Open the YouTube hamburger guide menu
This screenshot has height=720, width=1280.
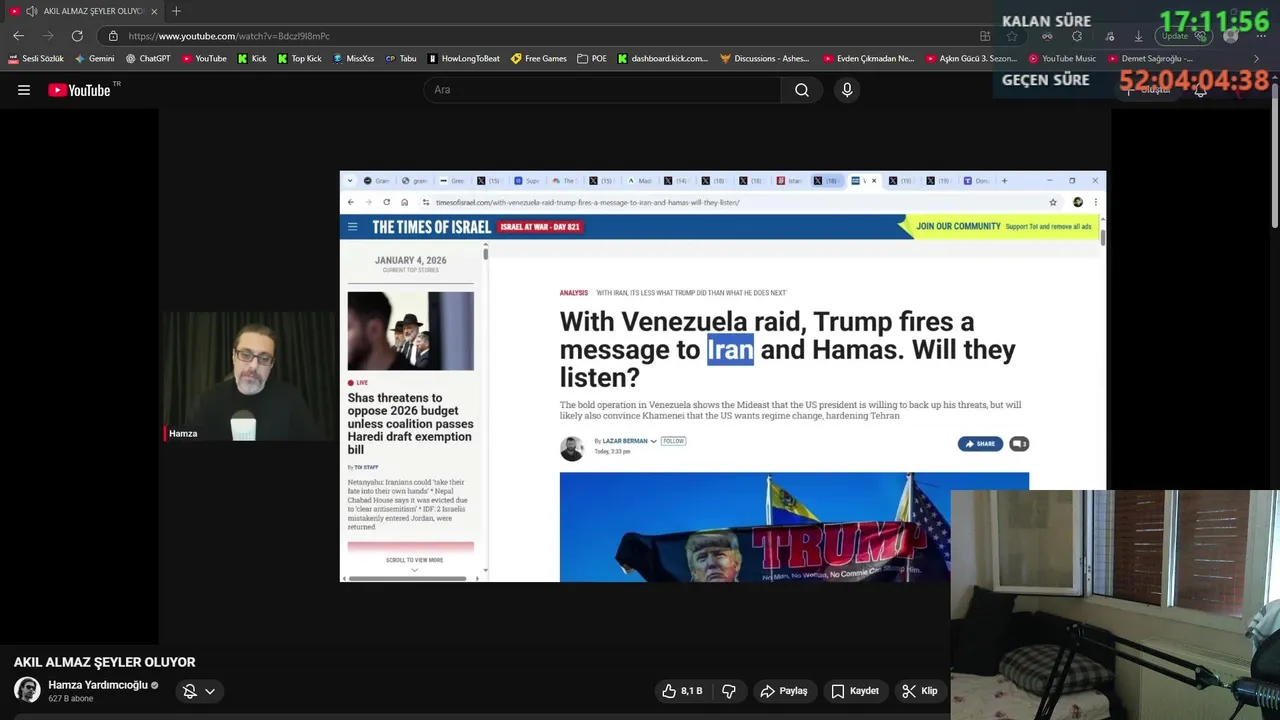click(24, 90)
